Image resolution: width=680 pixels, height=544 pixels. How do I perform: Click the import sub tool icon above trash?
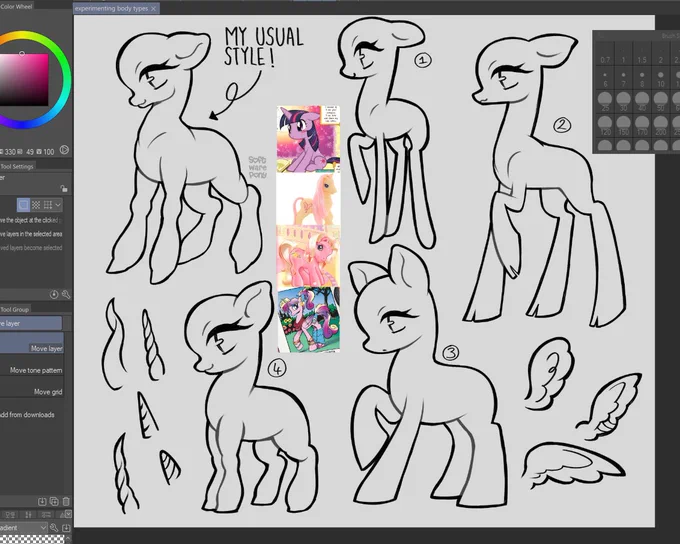pos(42,501)
